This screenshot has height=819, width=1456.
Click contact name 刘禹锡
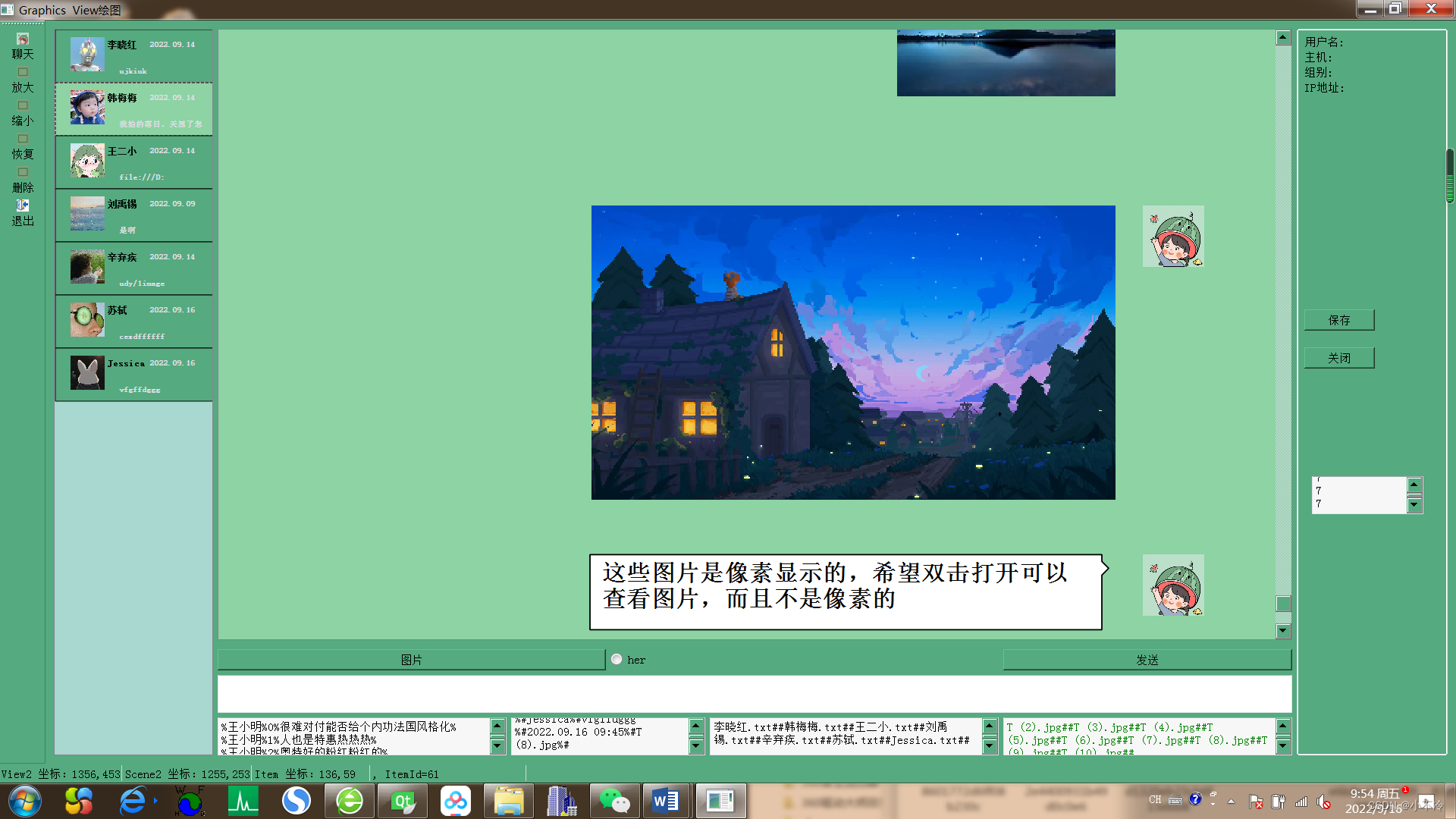point(122,204)
